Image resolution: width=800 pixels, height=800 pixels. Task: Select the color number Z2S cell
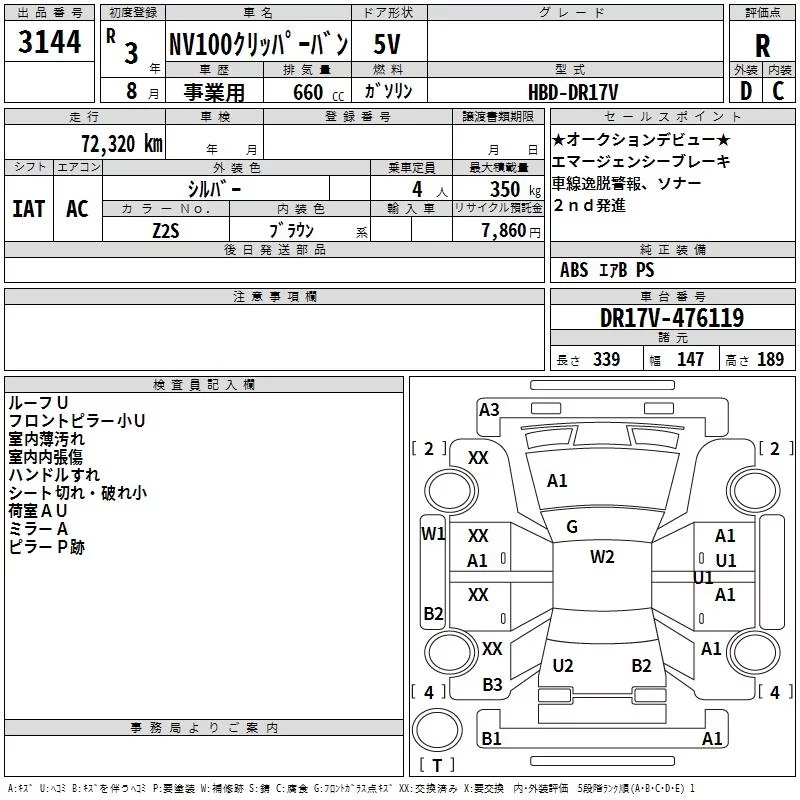pyautogui.click(x=166, y=230)
